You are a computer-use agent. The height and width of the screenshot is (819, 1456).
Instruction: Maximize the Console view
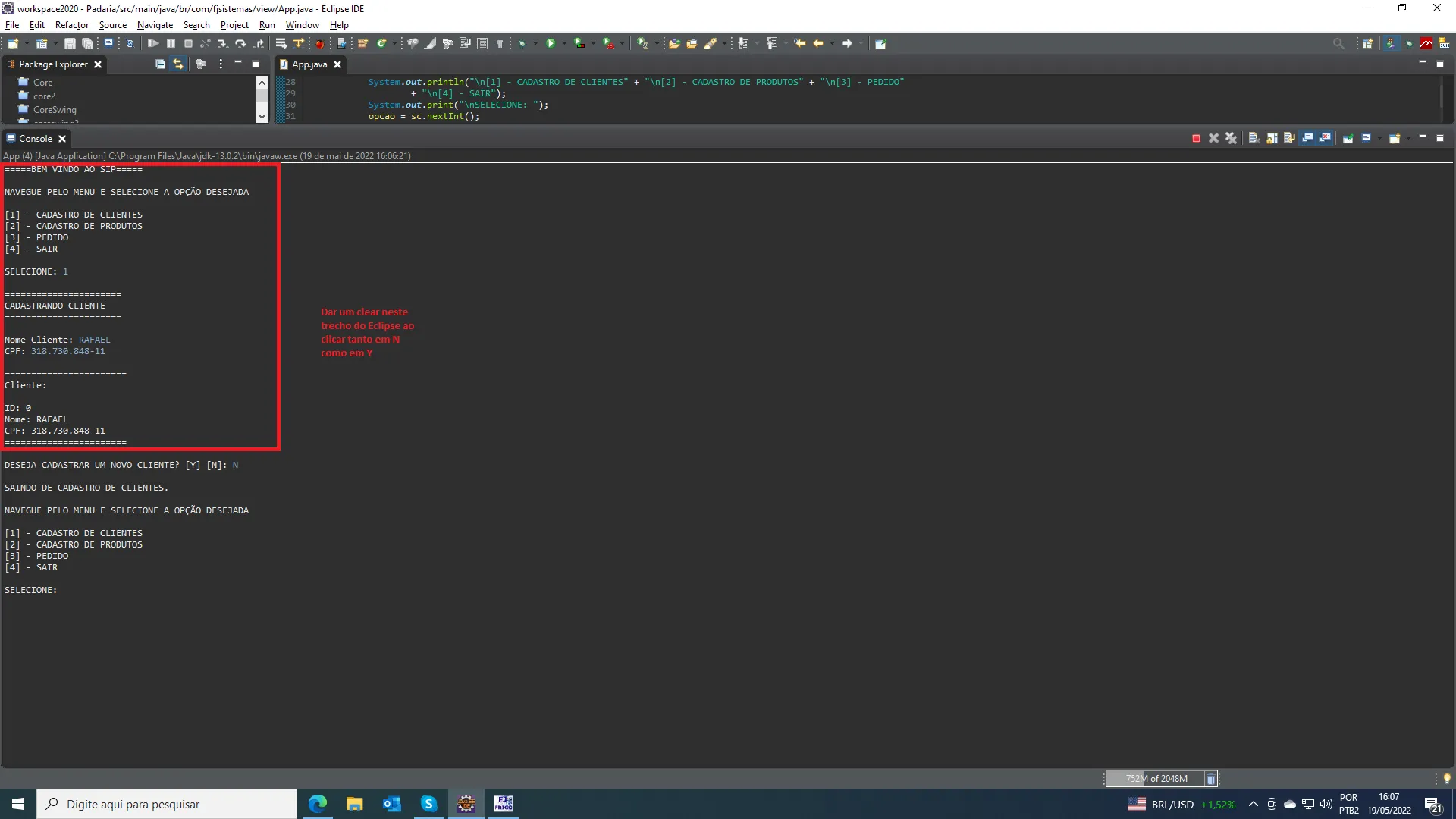(x=1439, y=138)
